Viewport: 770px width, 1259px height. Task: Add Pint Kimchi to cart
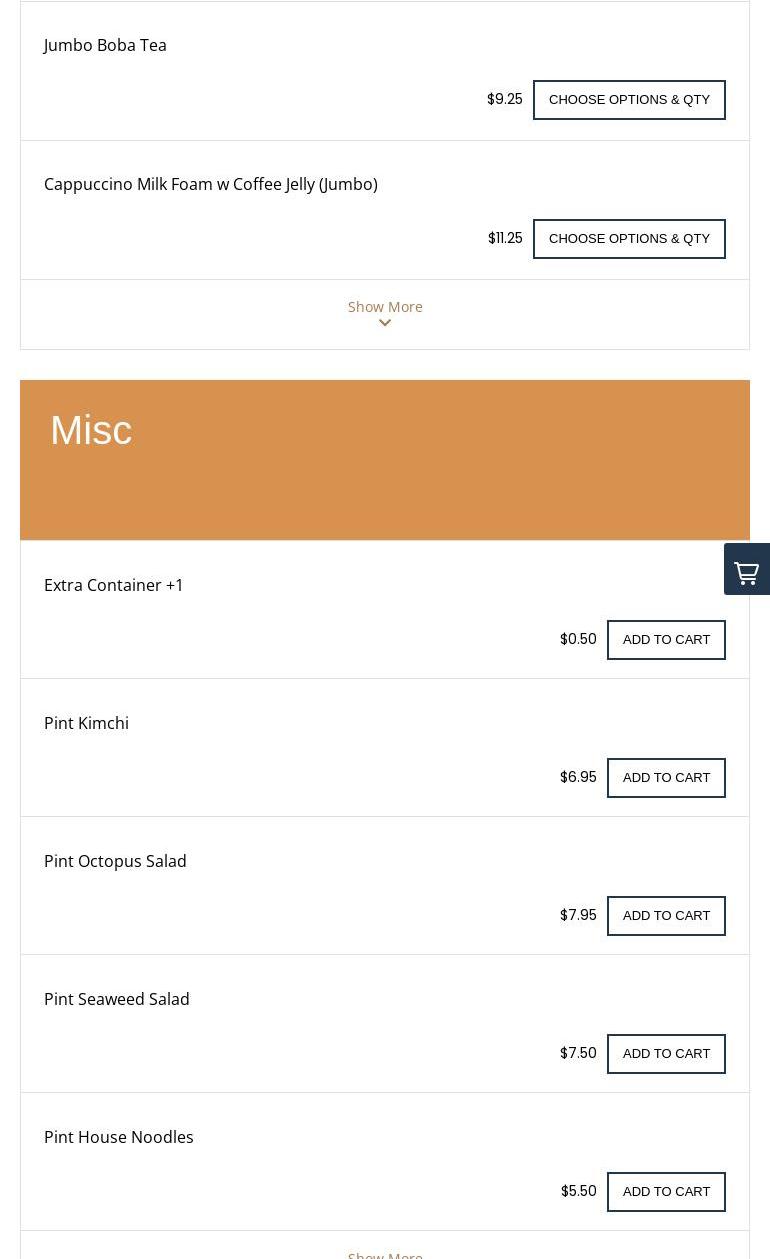pyautogui.click(x=666, y=778)
